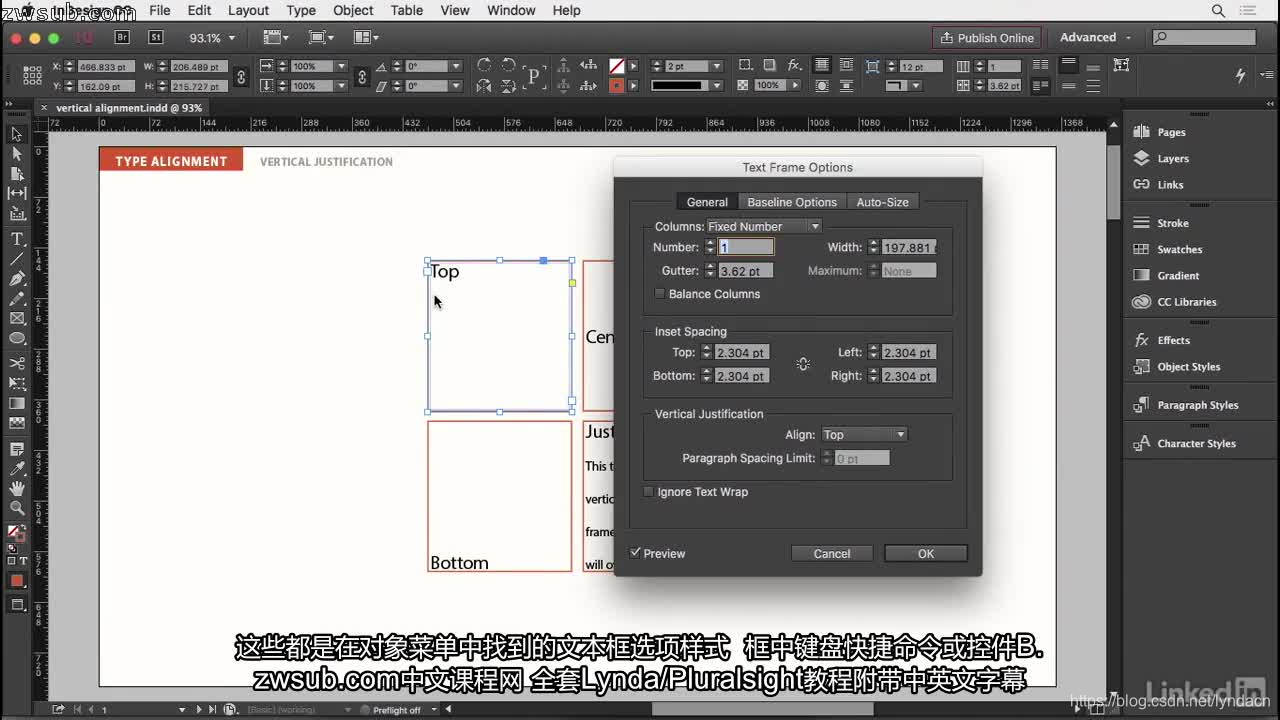The height and width of the screenshot is (720, 1280).
Task: Enable Ignore Text Wrap
Action: pos(648,492)
